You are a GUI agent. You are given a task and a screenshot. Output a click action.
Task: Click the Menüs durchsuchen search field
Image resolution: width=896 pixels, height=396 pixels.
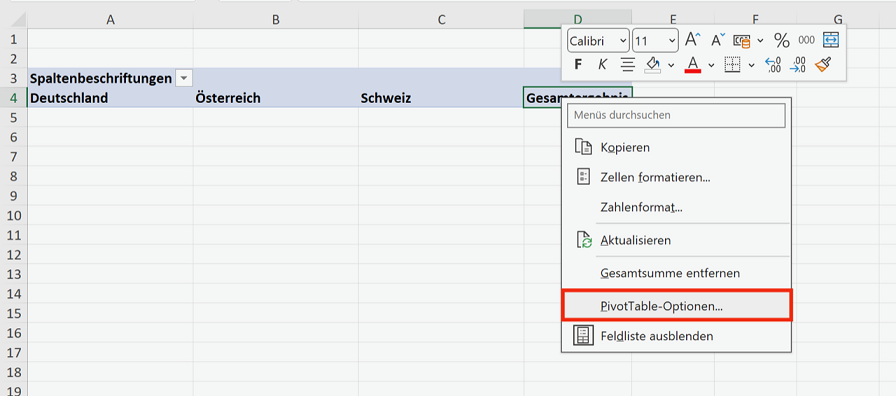click(677, 115)
